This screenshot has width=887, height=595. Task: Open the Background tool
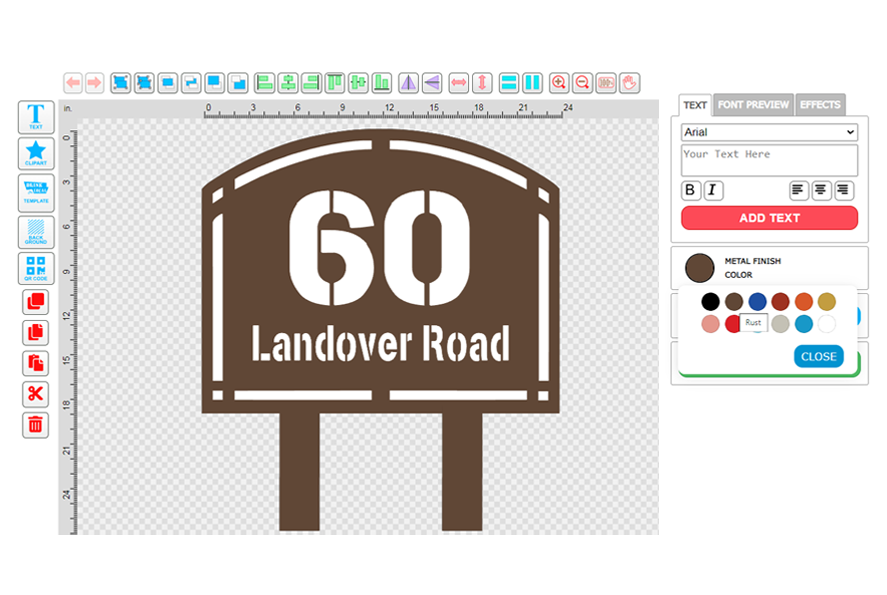coord(36,231)
